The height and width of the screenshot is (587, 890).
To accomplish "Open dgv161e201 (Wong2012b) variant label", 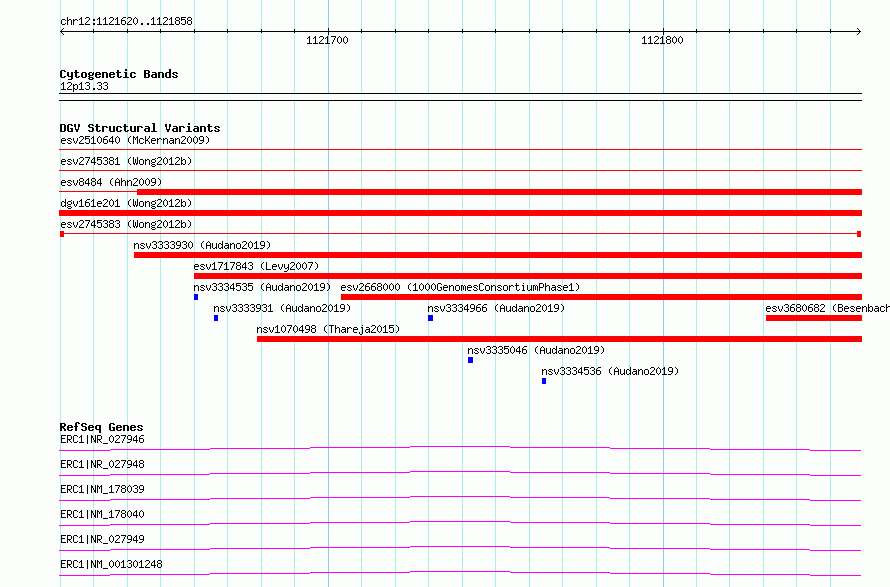I will click(x=126, y=203).
